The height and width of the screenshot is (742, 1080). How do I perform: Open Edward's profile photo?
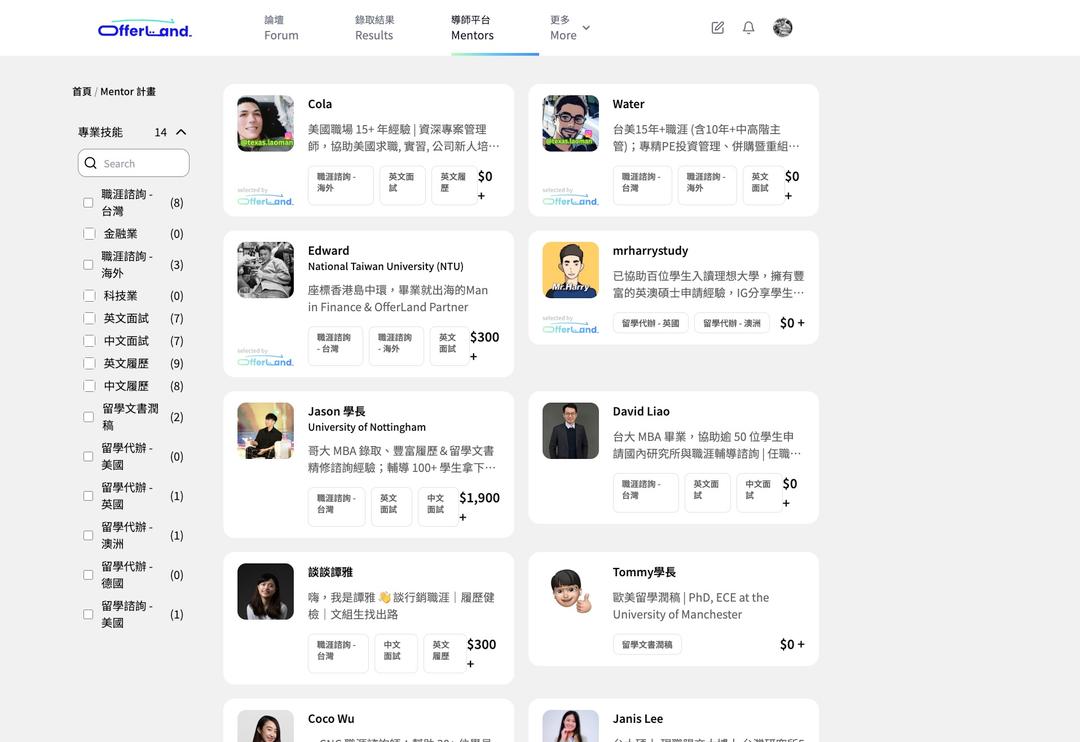tap(265, 270)
